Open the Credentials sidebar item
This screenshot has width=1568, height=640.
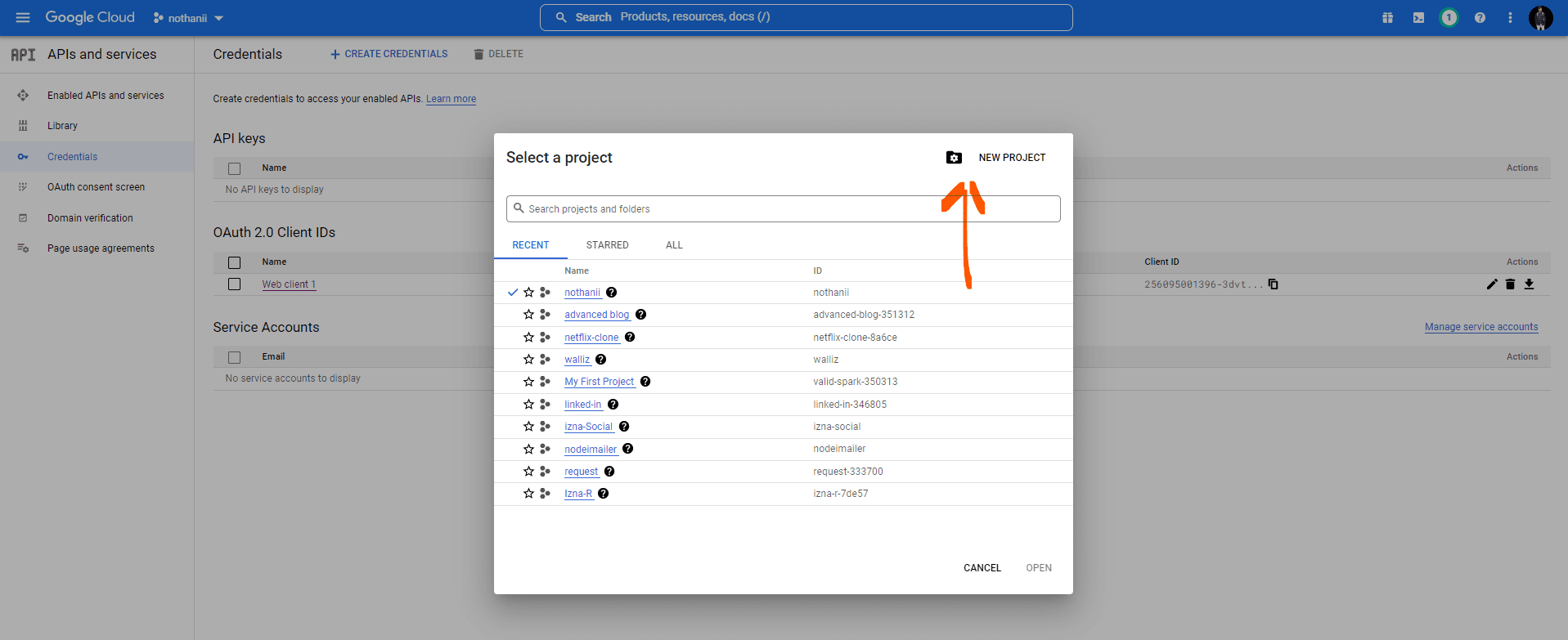click(97, 157)
